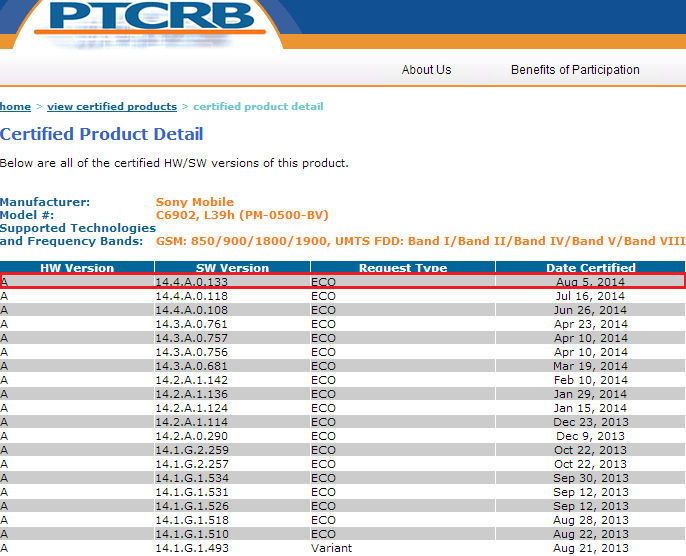686x556 pixels.
Task: Click the HW Version column header
Action: 77,267
